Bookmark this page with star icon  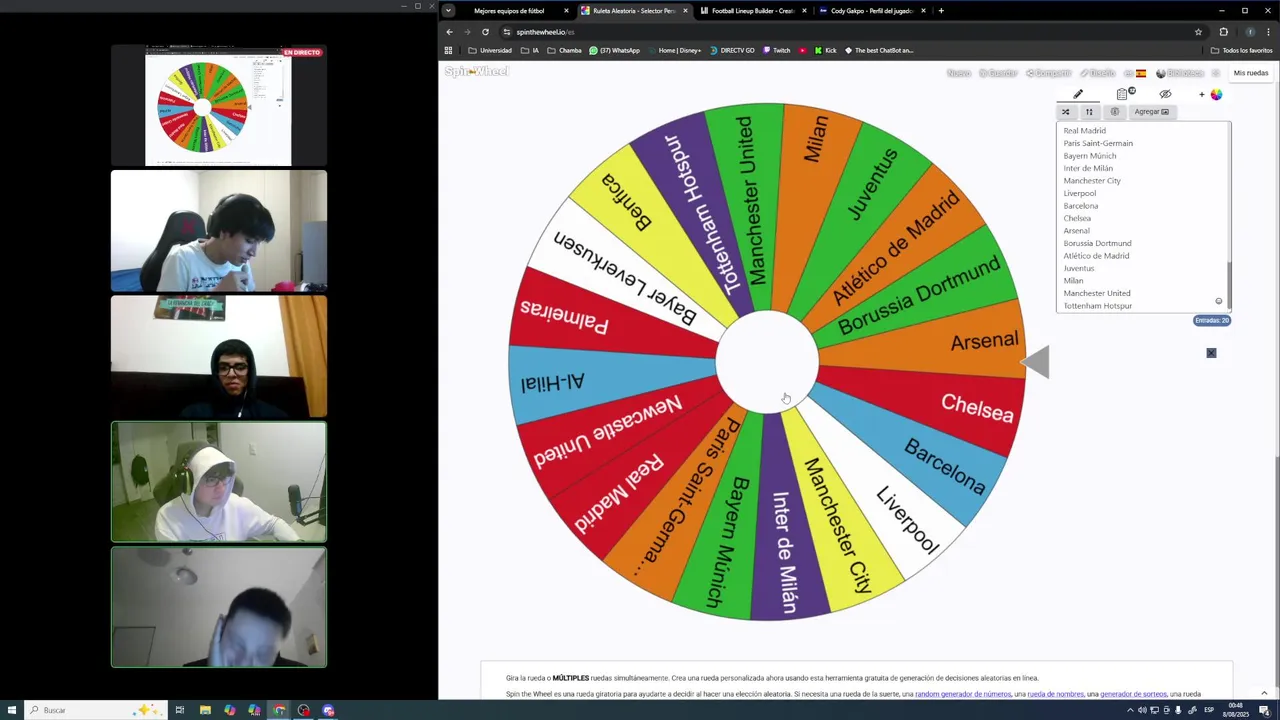click(1198, 32)
